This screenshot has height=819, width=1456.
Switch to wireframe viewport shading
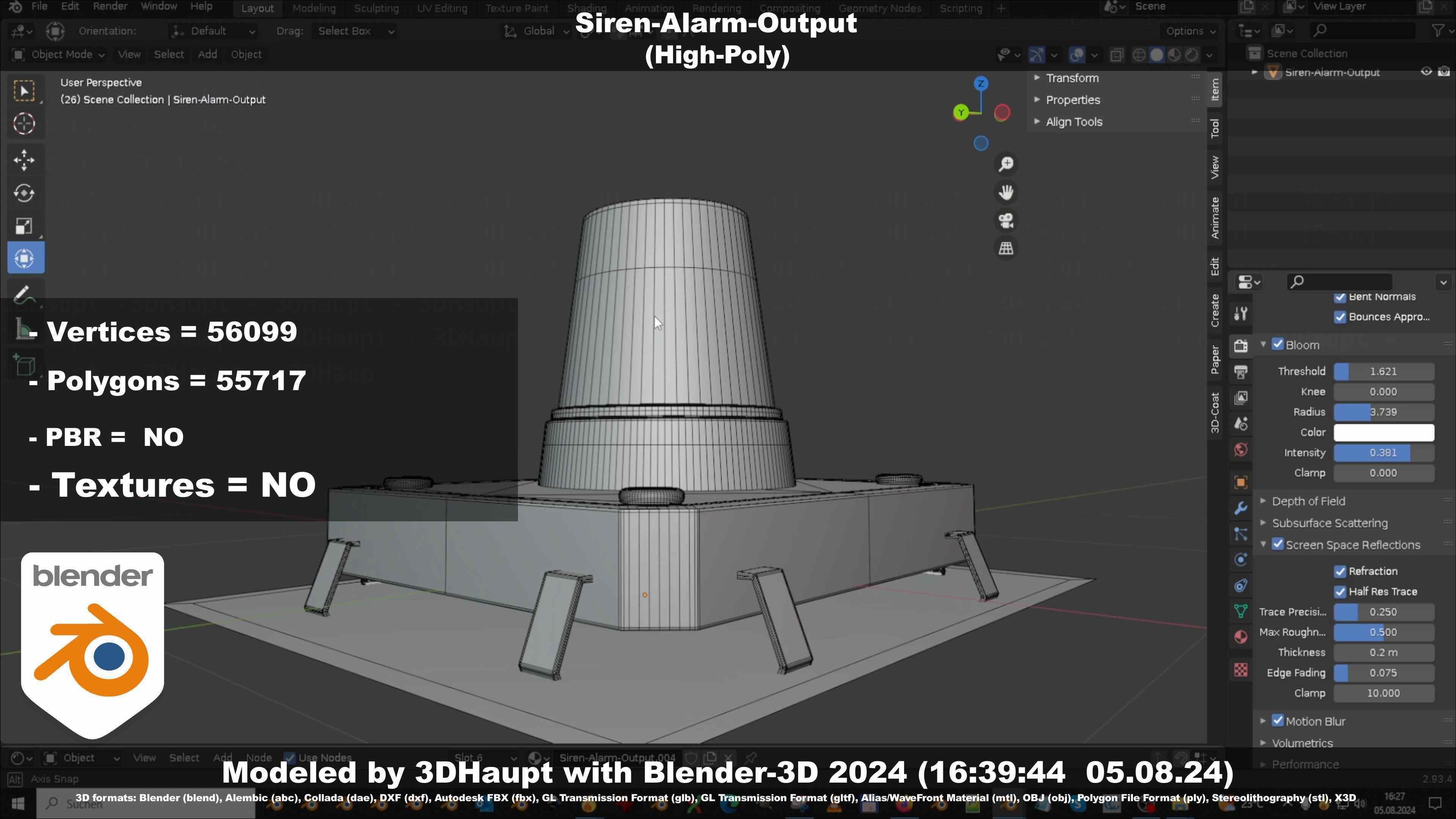point(1139,55)
